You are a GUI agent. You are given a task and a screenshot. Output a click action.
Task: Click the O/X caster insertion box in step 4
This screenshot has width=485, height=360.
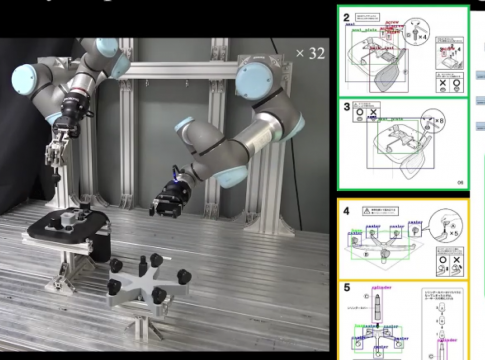tap(450, 262)
